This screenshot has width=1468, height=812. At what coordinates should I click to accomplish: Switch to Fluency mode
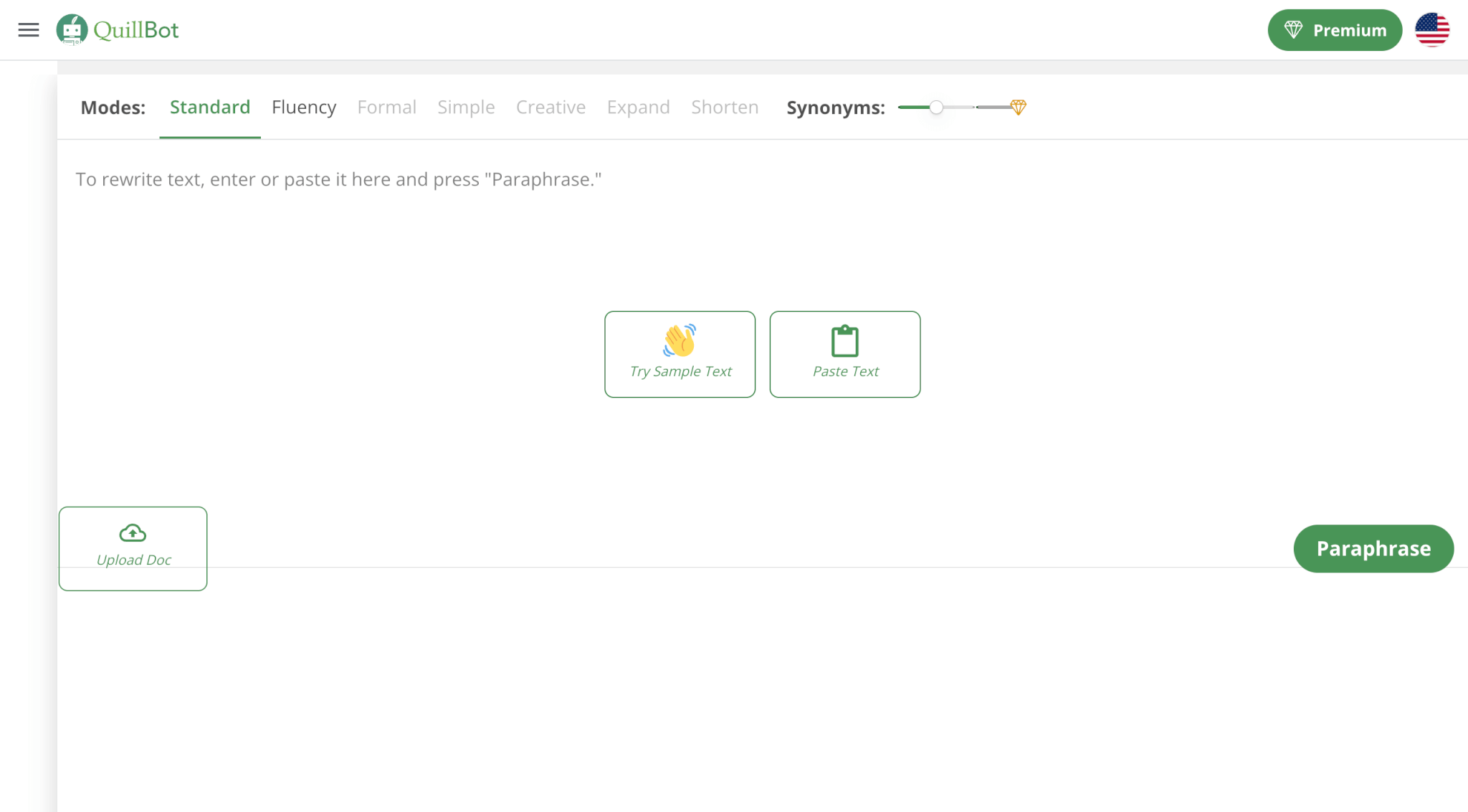(x=304, y=108)
